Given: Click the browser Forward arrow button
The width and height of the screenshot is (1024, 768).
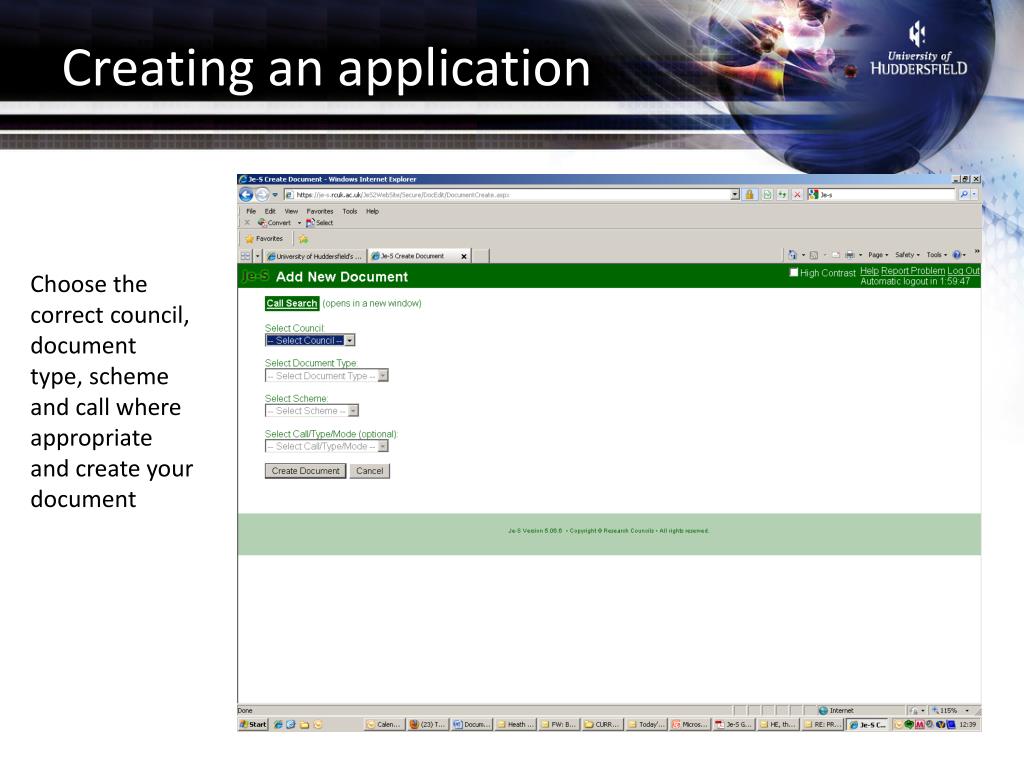Looking at the screenshot, I should pyautogui.click(x=262, y=195).
